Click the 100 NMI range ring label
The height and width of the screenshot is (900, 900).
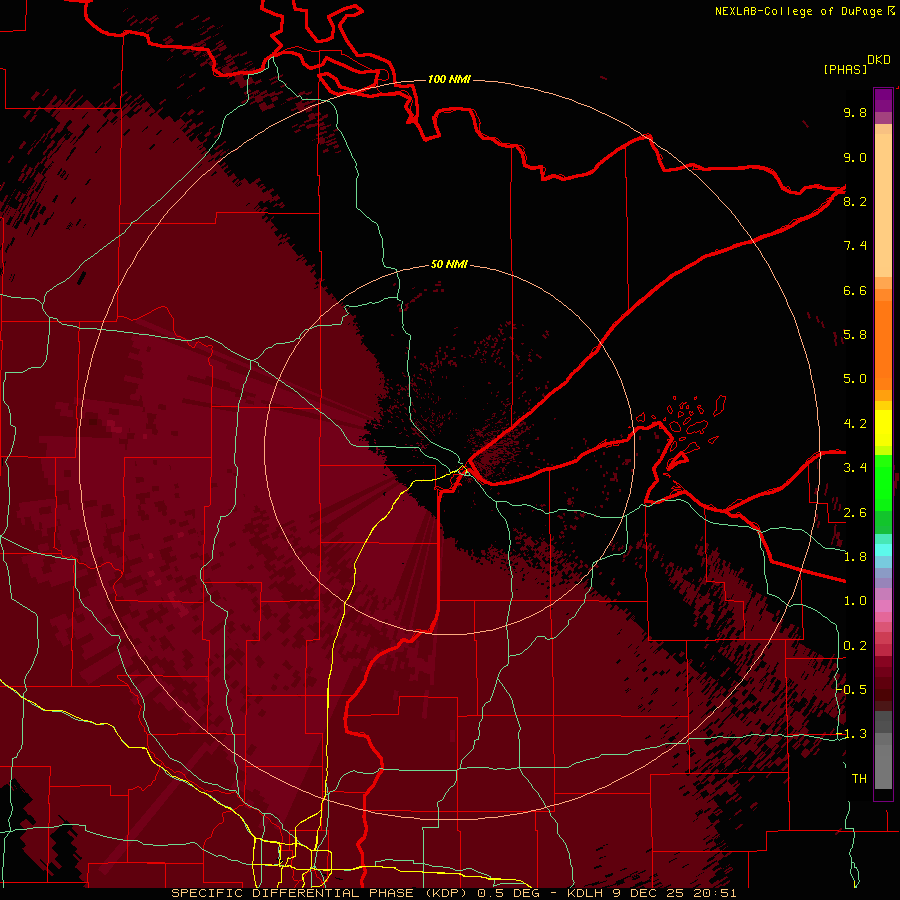pos(449,79)
